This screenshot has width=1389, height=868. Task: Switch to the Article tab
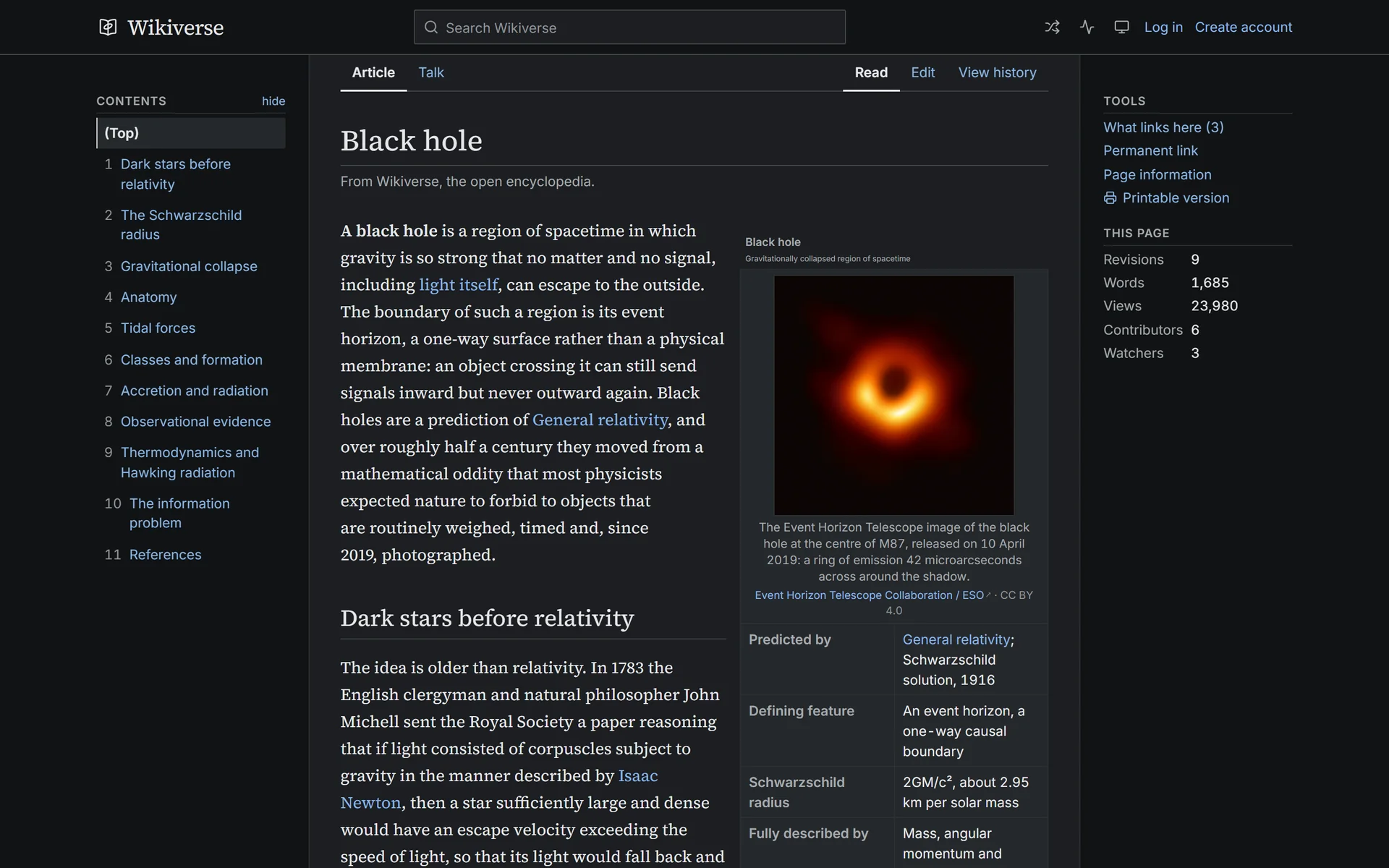click(373, 72)
